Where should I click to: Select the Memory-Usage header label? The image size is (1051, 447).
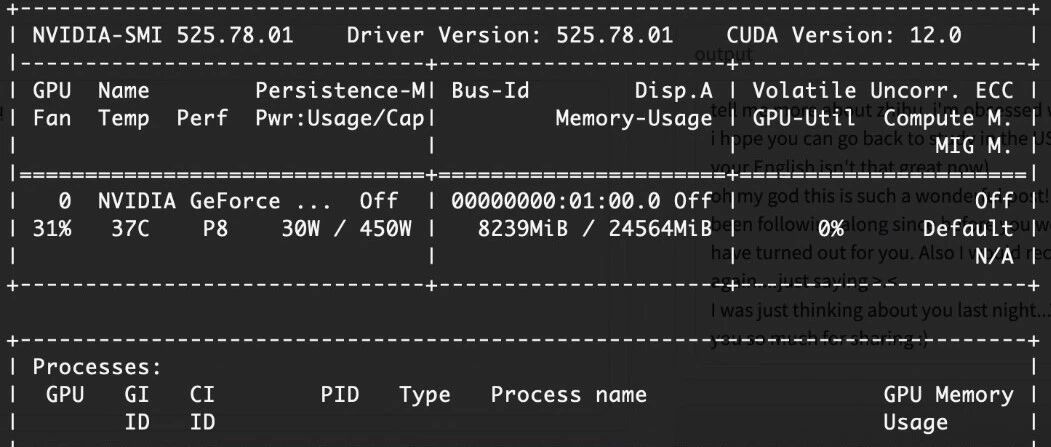point(634,119)
